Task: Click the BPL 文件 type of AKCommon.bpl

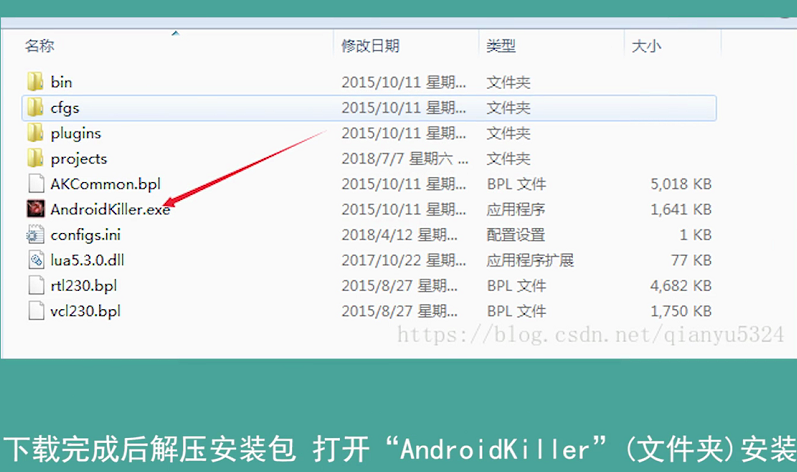Action: point(516,184)
